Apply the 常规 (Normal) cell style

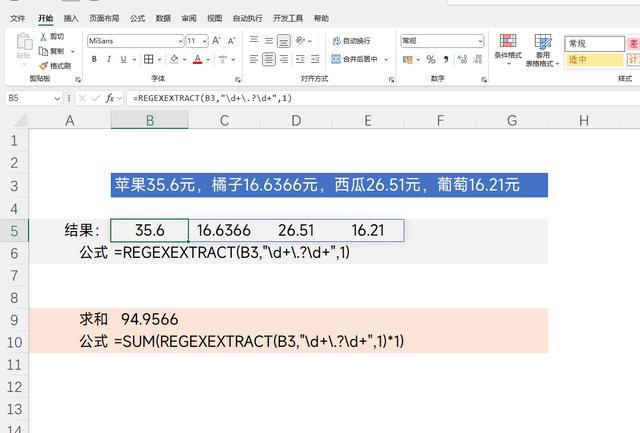[595, 43]
